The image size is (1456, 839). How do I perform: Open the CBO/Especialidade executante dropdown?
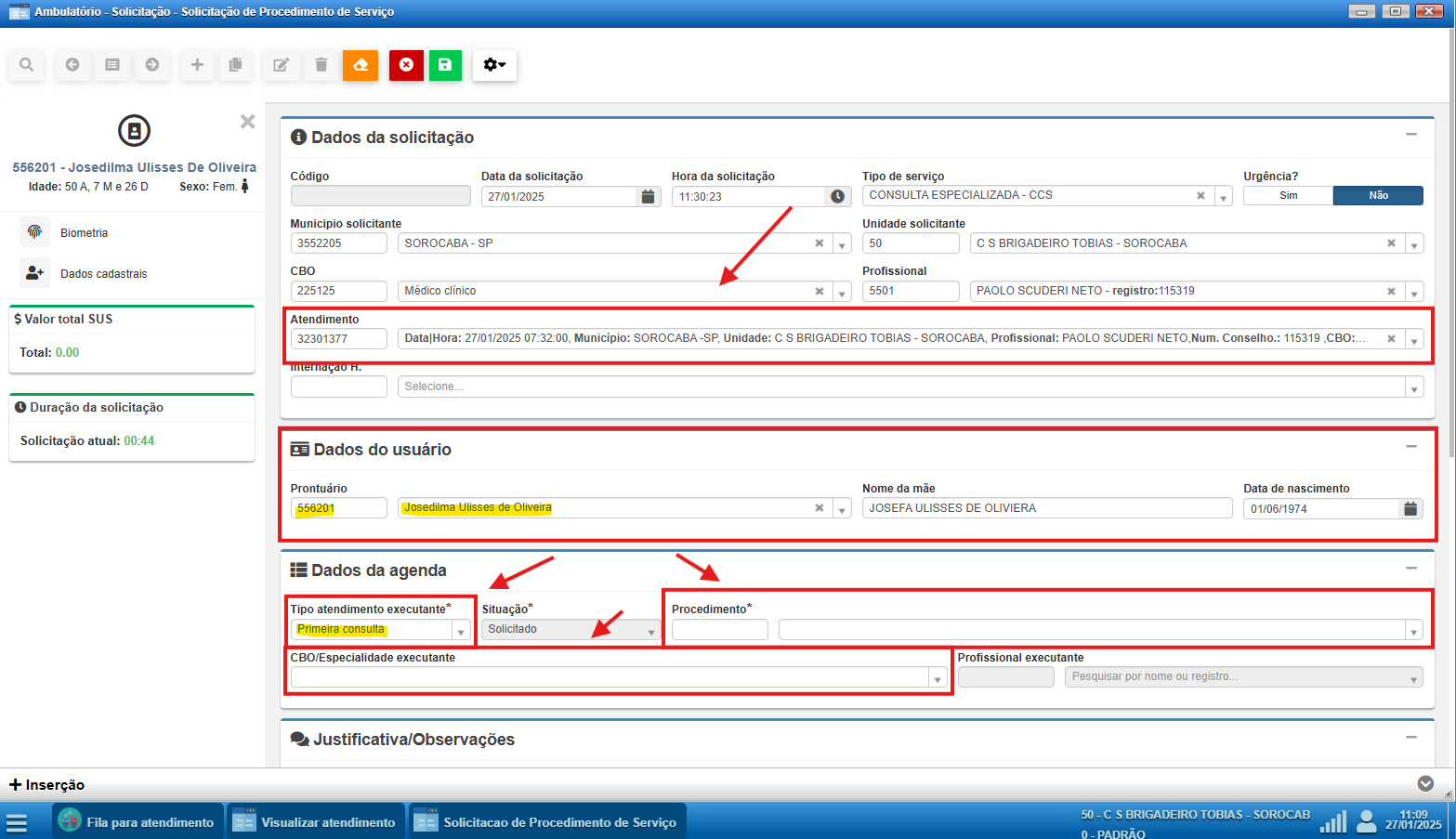point(937,679)
